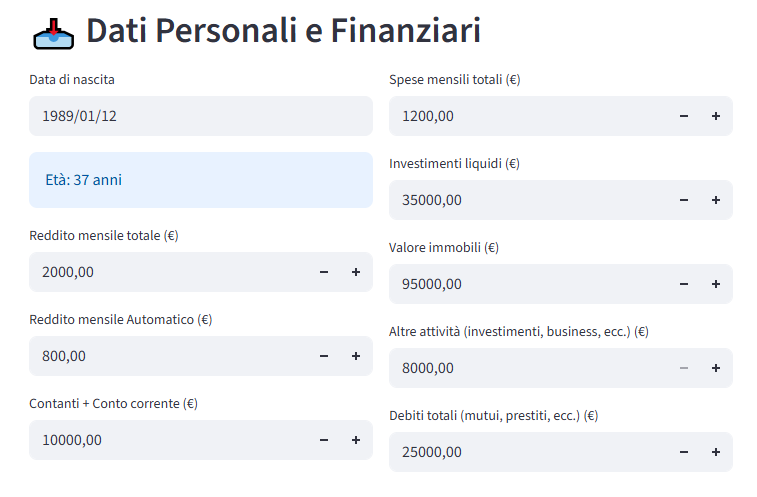Increase Reddito mensile totale with plus button

point(355,272)
